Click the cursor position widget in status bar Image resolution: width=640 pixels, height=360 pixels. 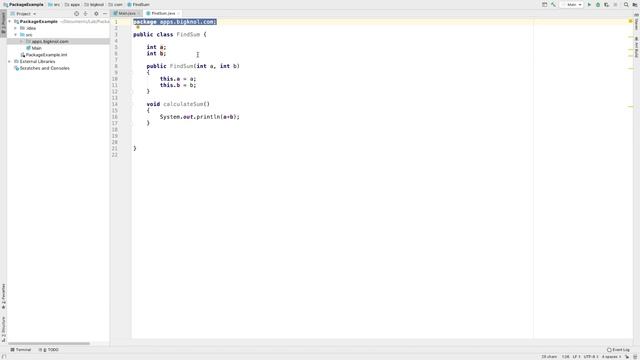point(565,357)
